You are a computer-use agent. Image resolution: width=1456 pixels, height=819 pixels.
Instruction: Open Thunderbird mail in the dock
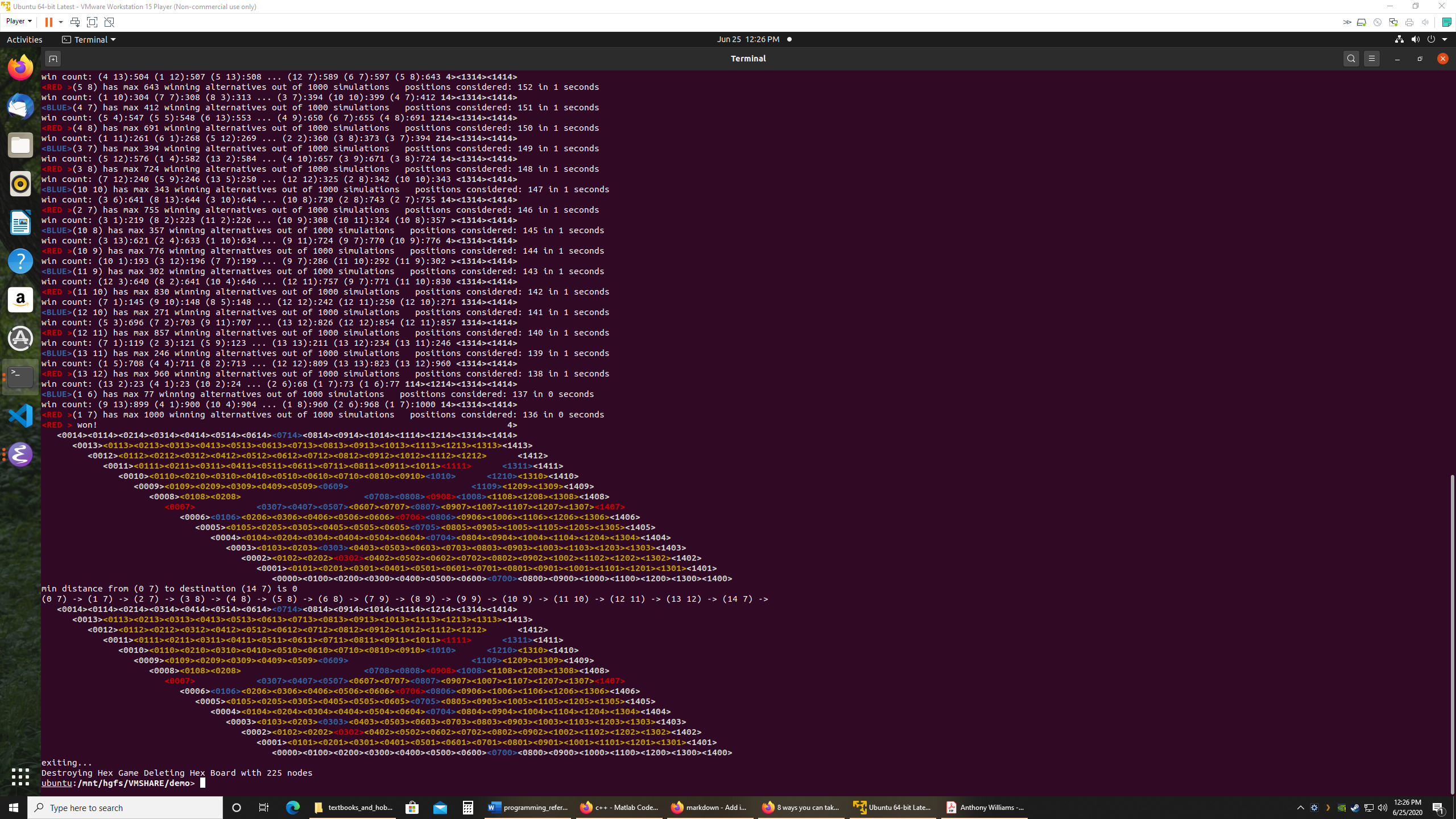point(20,106)
